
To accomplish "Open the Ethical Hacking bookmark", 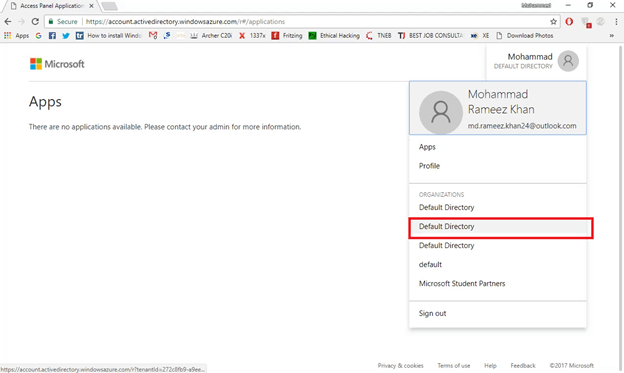I will click(x=334, y=35).
